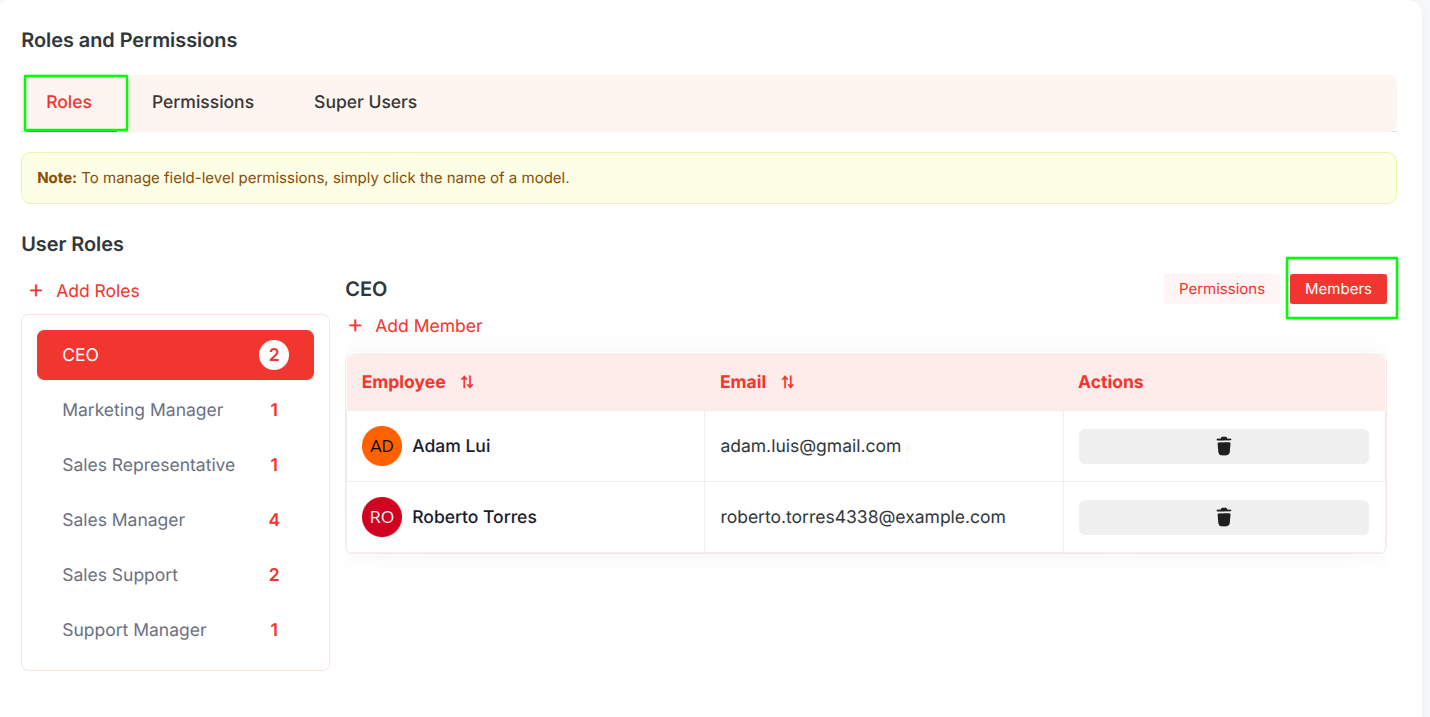Click Add Member for CEO role
Screen dimensions: 1430x717
tap(415, 326)
